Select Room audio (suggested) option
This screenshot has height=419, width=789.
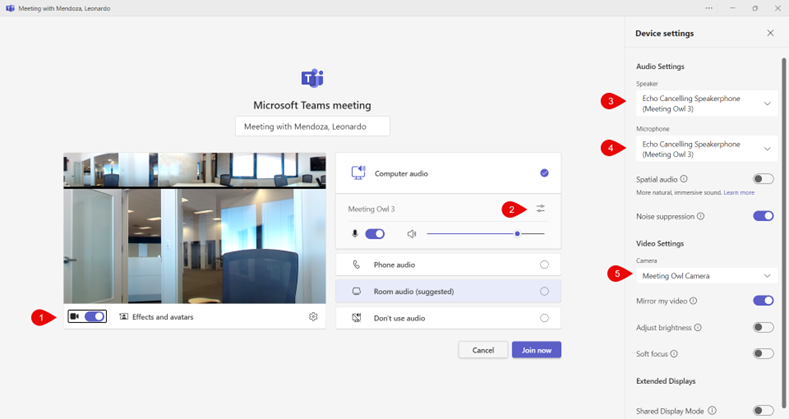(x=447, y=291)
